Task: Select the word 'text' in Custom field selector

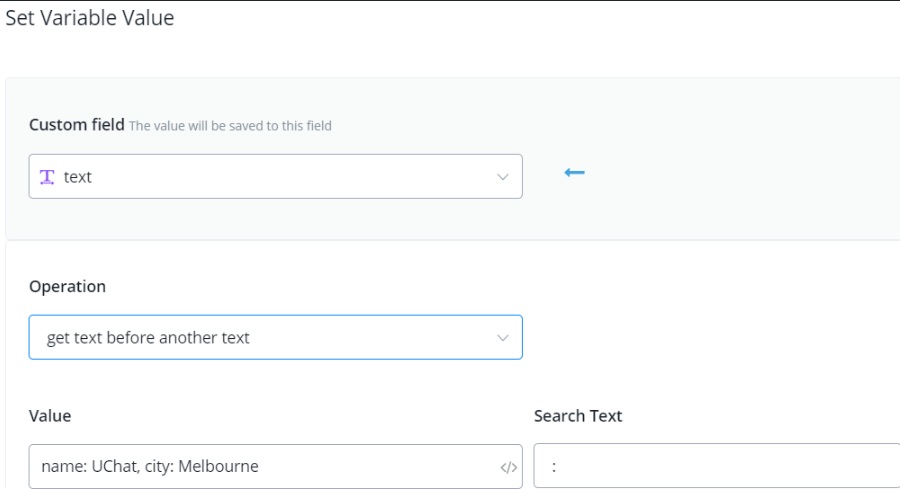Action: (78, 177)
